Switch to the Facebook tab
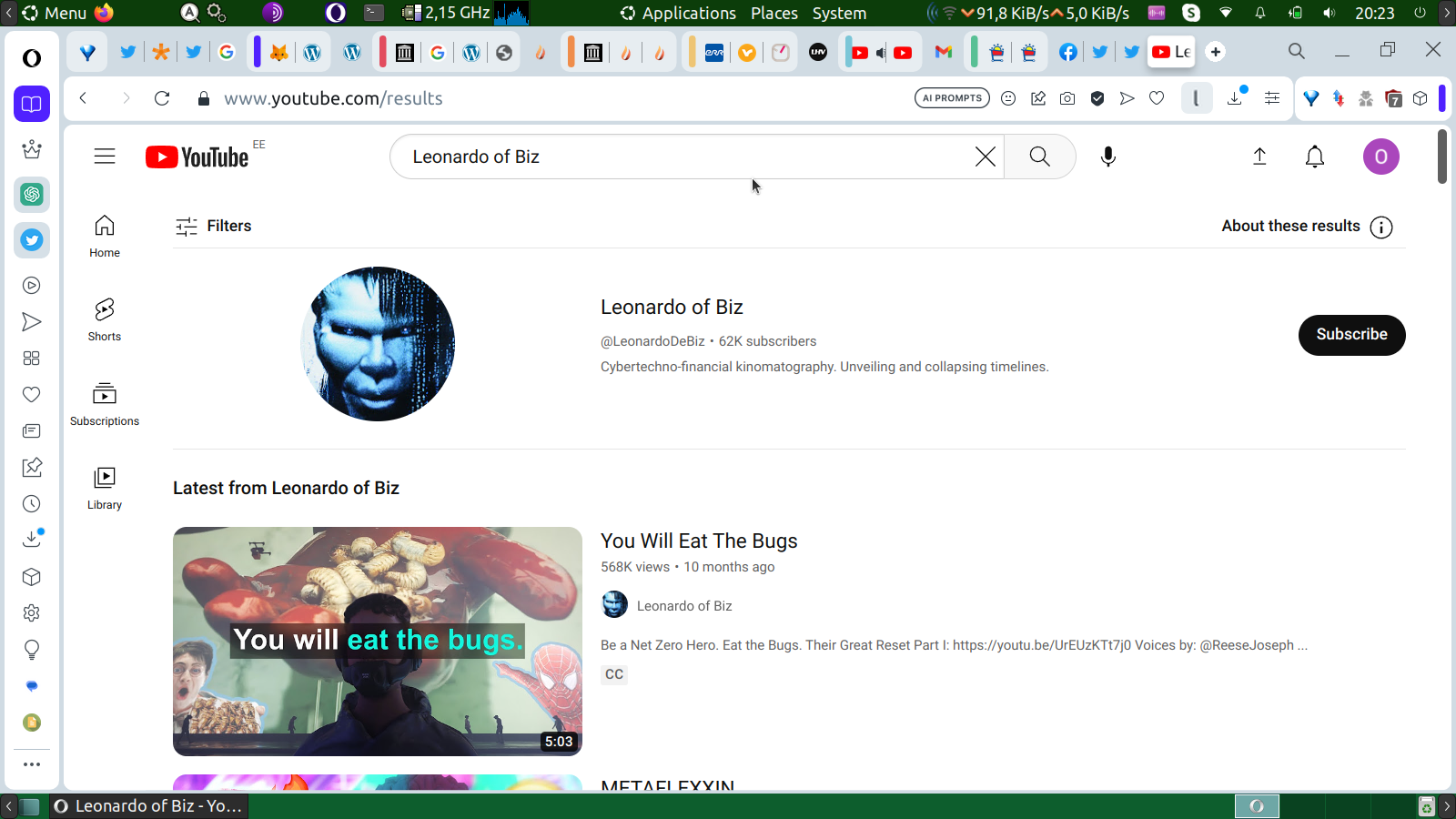Viewport: 1456px width, 819px height. (x=1068, y=52)
